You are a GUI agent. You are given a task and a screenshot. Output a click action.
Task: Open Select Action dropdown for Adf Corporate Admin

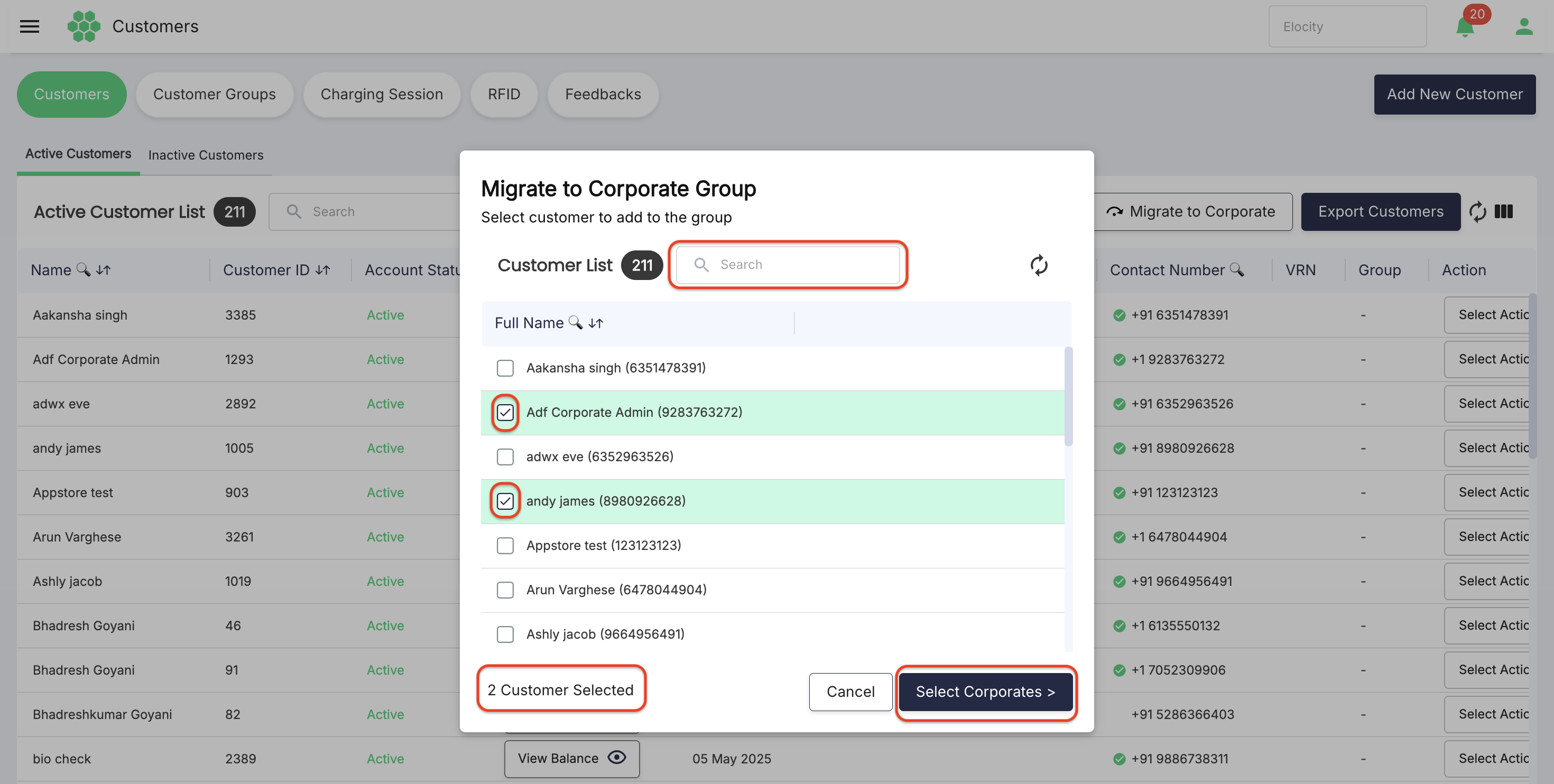(x=1486, y=359)
